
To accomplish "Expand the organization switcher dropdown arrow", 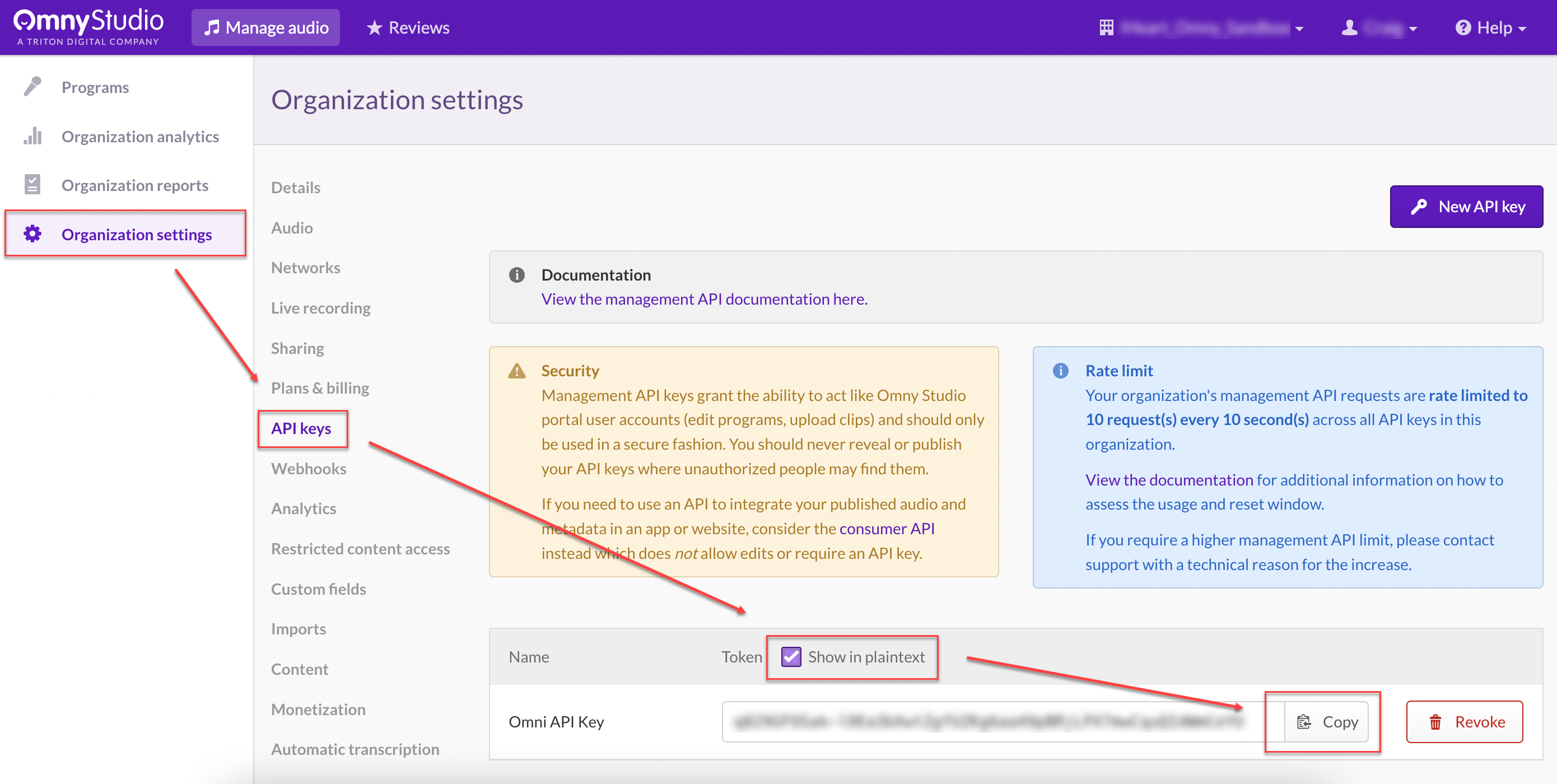I will [x=1299, y=29].
